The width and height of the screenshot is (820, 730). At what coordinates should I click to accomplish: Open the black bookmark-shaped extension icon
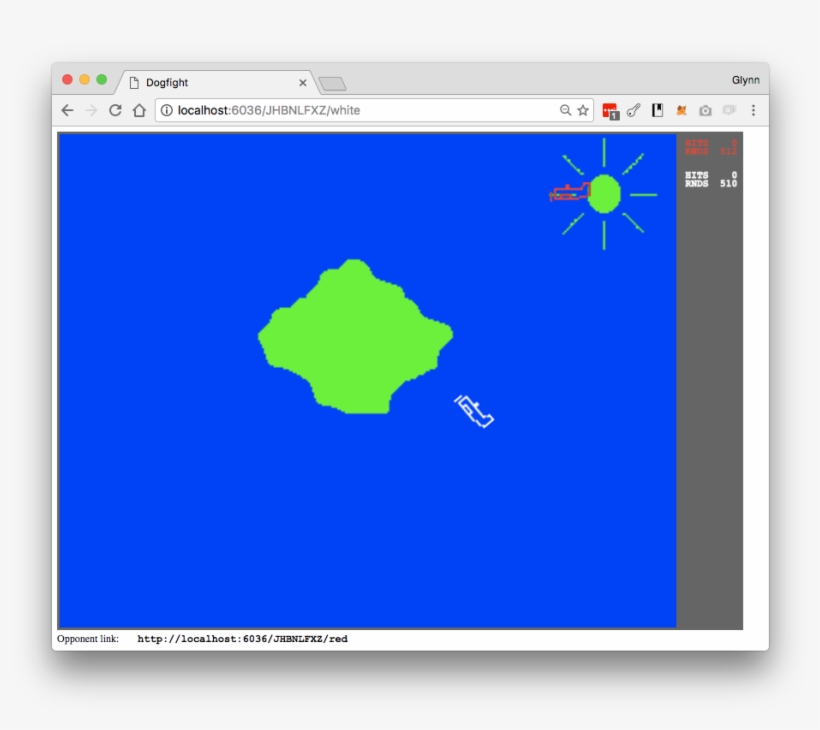(x=657, y=110)
